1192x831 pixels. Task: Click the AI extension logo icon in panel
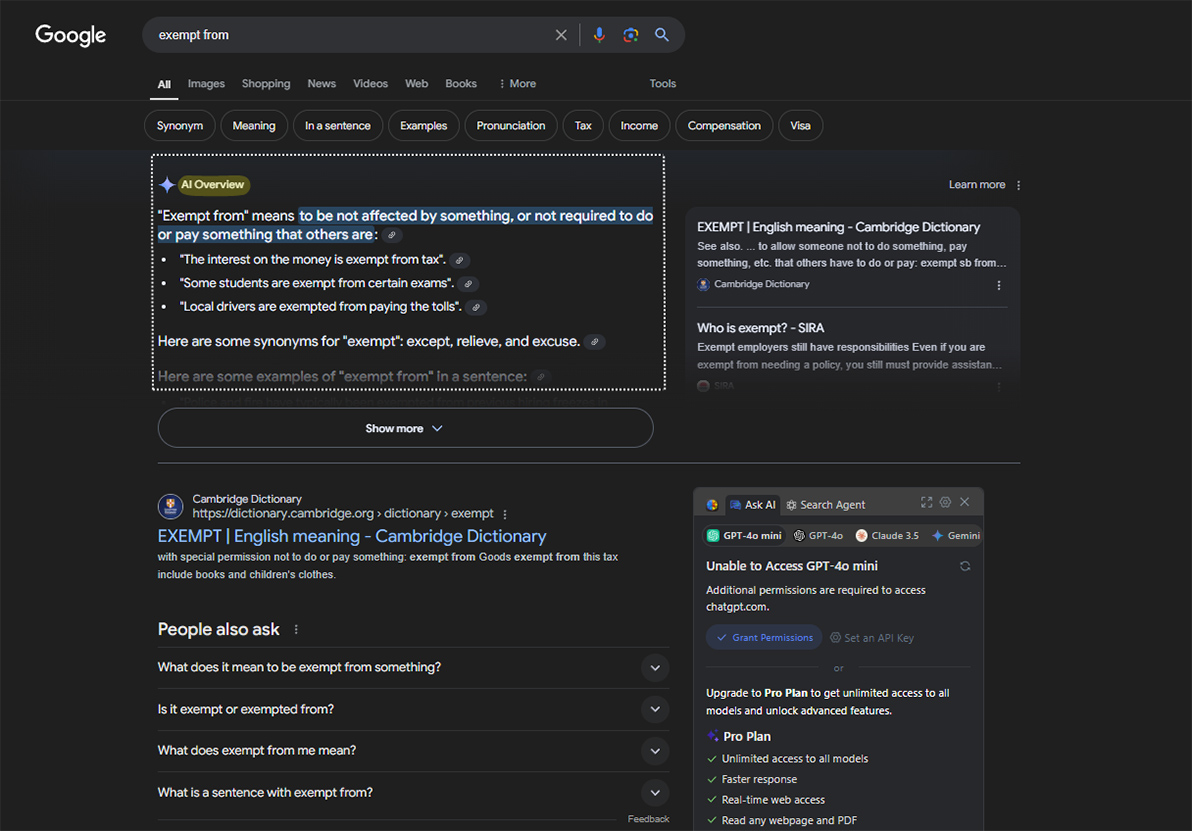pyautogui.click(x=712, y=505)
